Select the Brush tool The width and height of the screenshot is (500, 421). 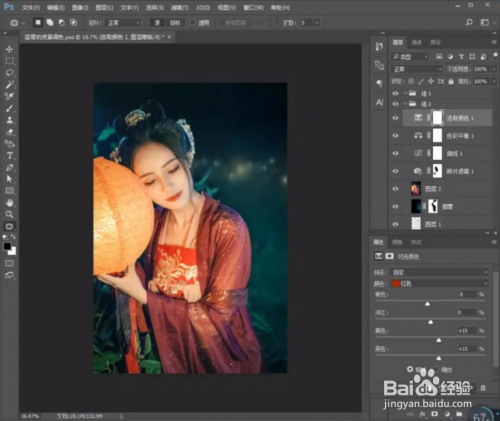coord(9,108)
